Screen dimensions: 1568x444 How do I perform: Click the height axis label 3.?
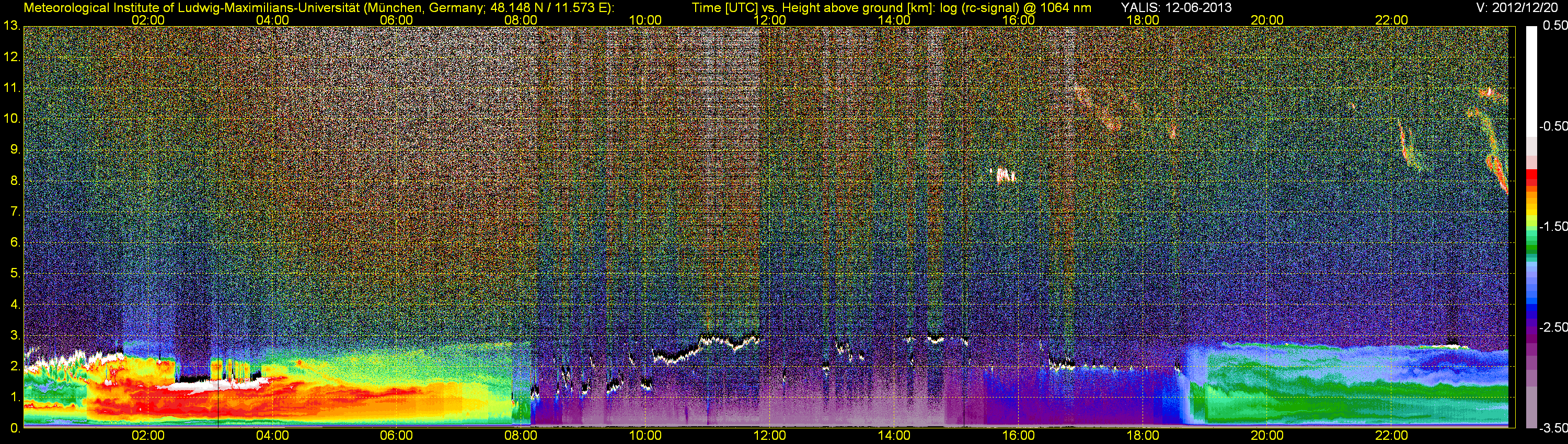tap(15, 335)
